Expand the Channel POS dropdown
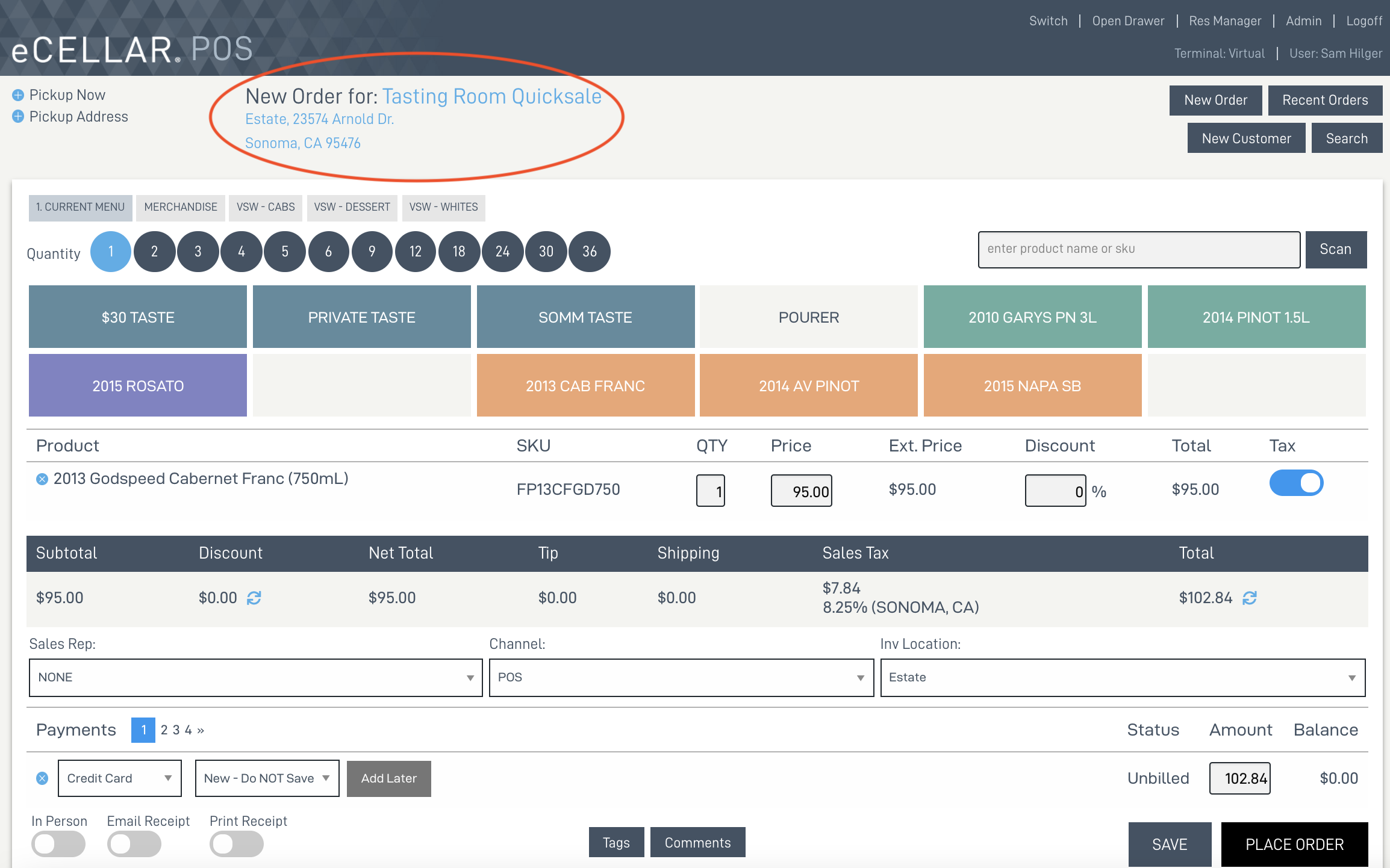 (681, 678)
